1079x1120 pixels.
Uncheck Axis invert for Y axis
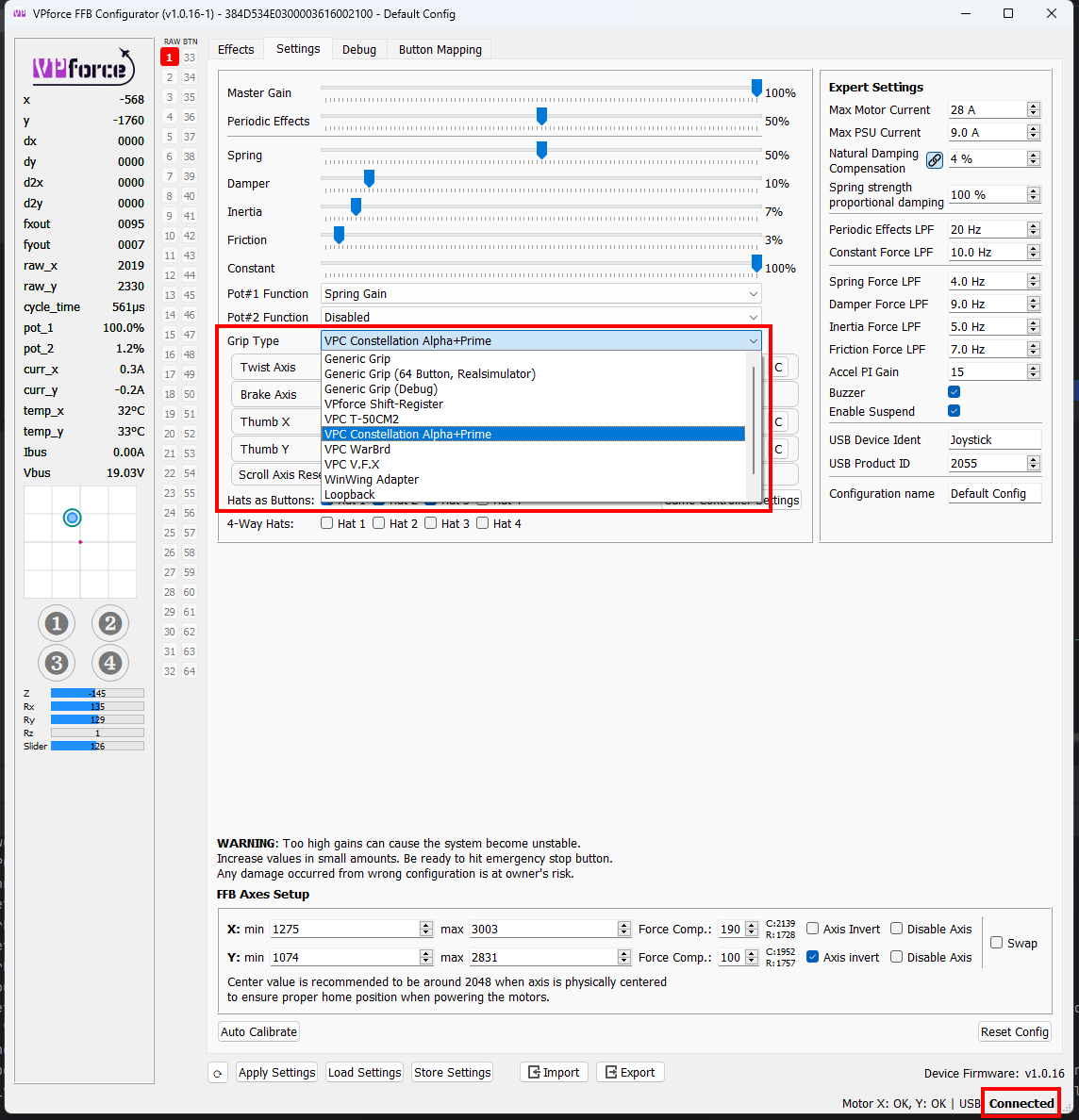(812, 957)
